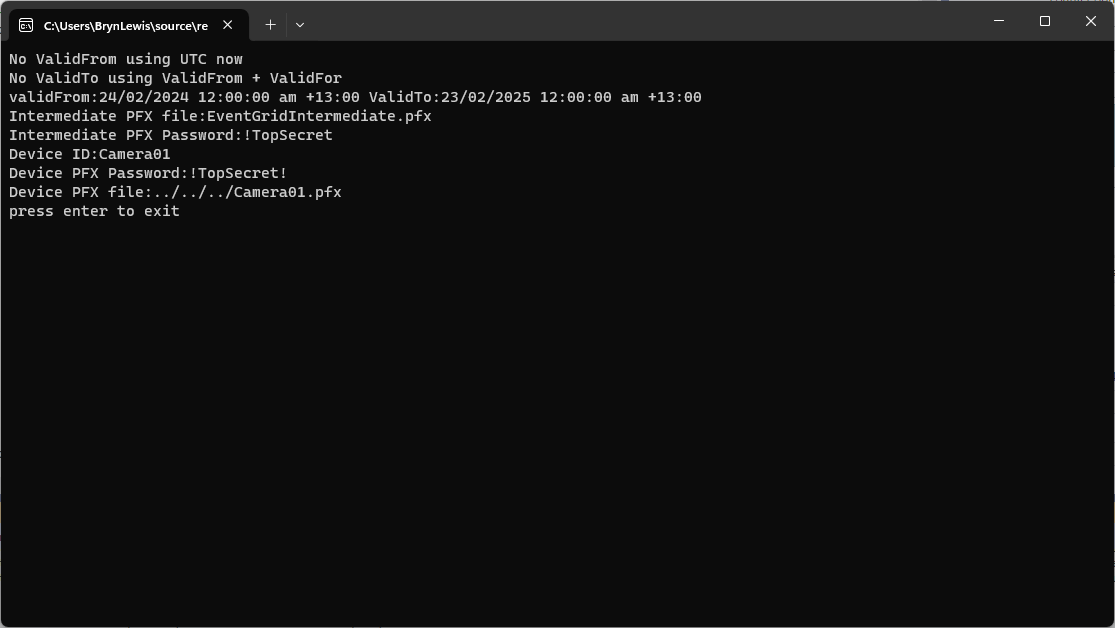Click the 'Intermediate PFX Password' output line
The height and width of the screenshot is (628, 1115).
(x=170, y=135)
